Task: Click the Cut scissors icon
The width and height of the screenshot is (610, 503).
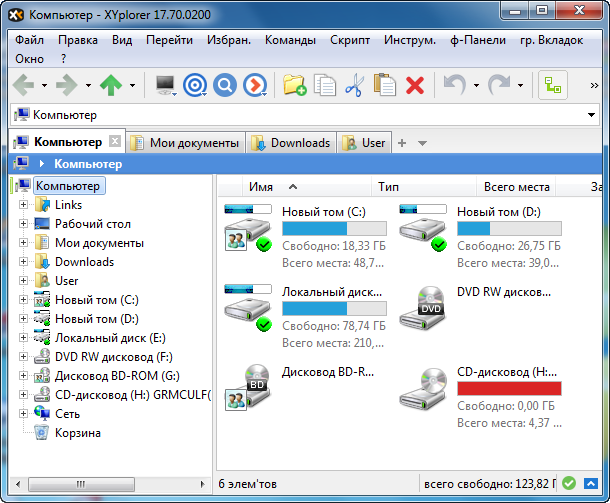Action: (x=354, y=85)
